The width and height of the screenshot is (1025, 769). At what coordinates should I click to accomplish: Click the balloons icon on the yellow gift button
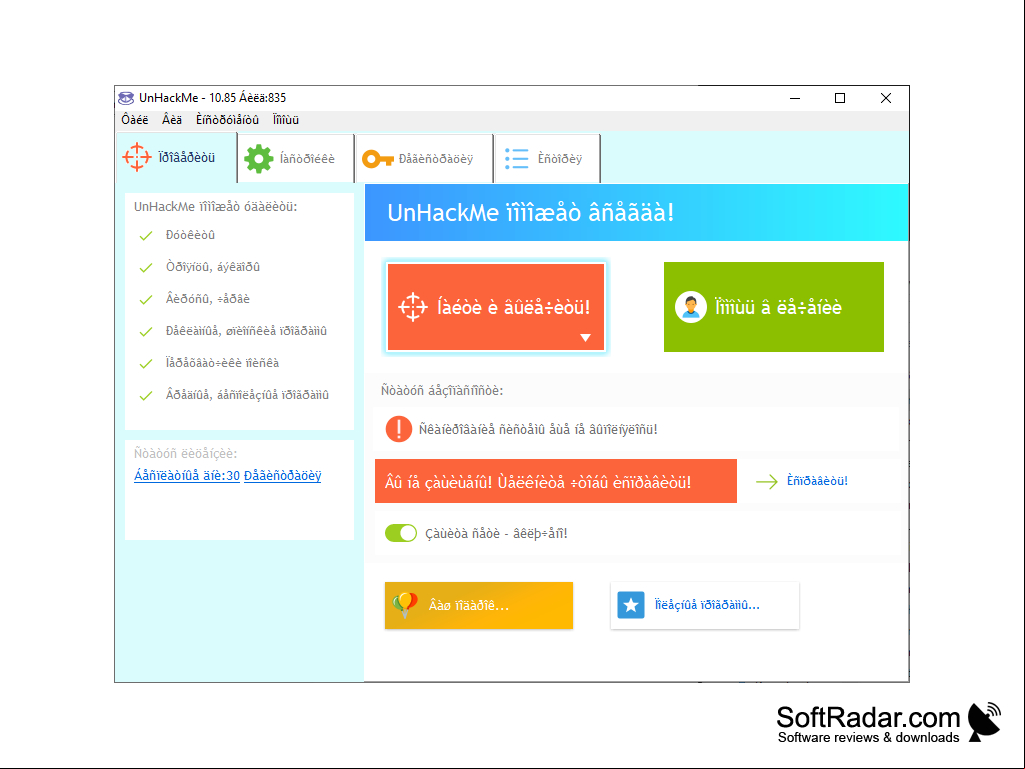point(405,605)
